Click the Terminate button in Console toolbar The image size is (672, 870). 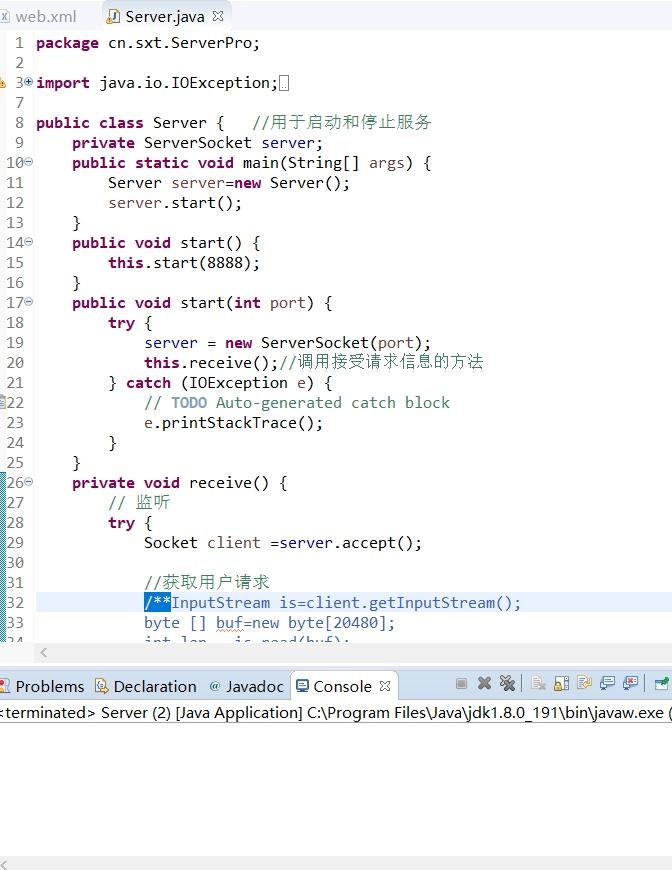[x=461, y=684]
